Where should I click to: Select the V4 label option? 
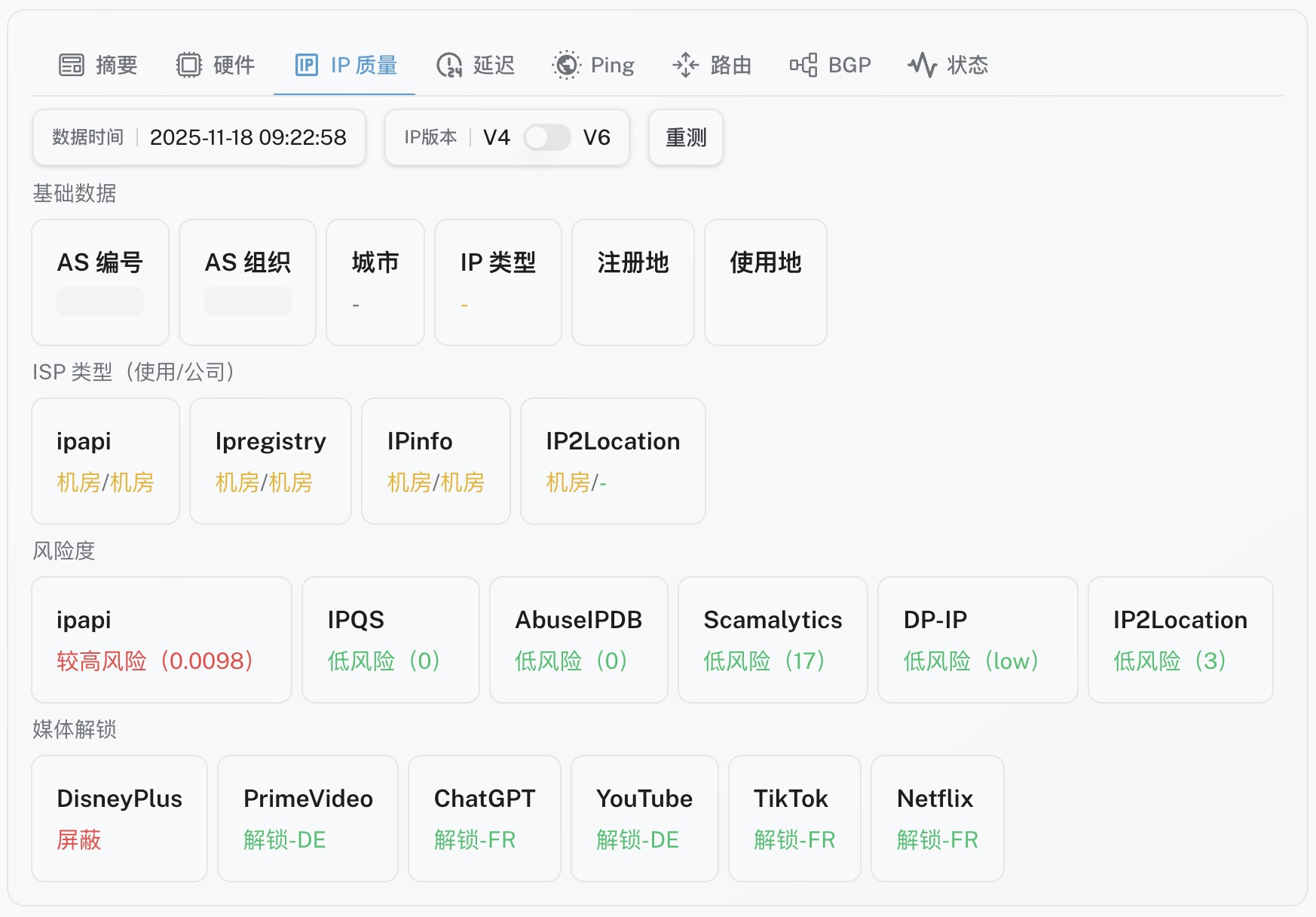tap(497, 137)
